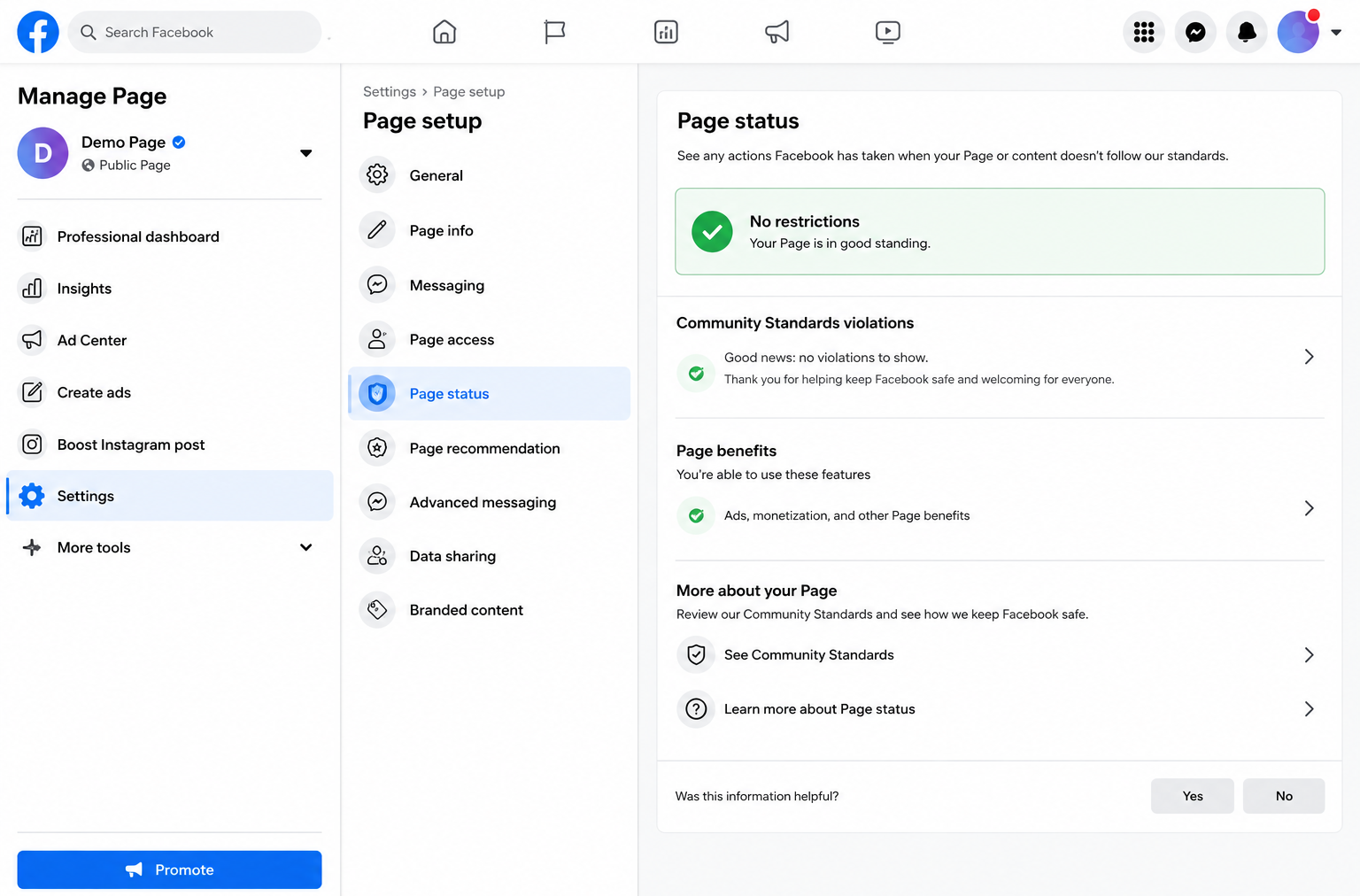Click 'Ads, monetization, and other Page benefits' text
This screenshot has height=896, width=1360.
coord(847,515)
